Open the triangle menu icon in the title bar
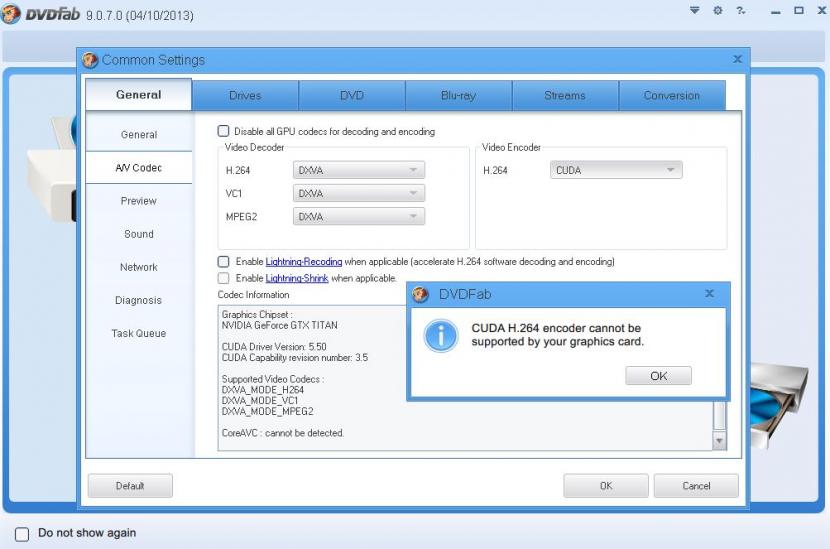Screen dimensions: 830x549 (695, 11)
